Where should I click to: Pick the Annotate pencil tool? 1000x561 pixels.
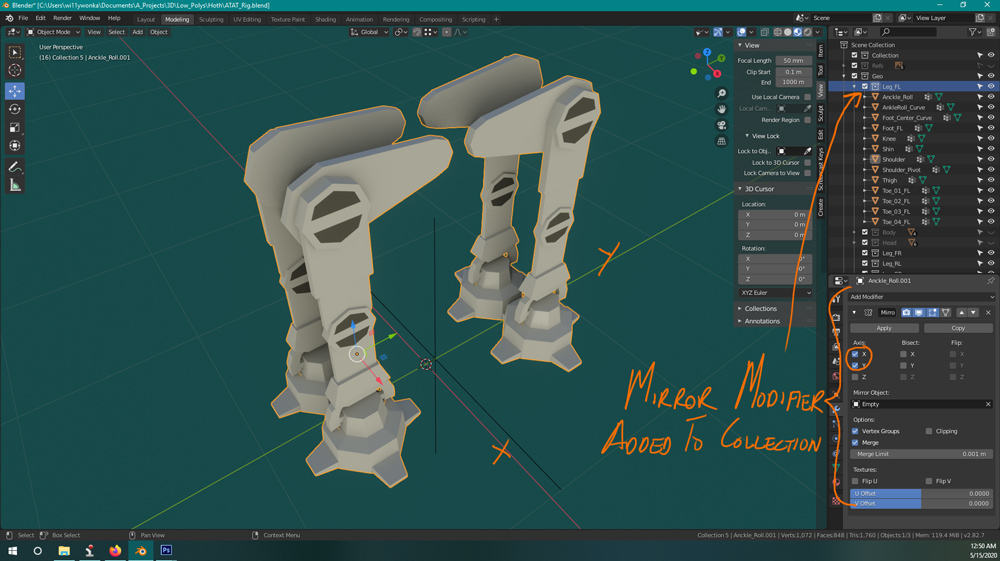(x=15, y=167)
